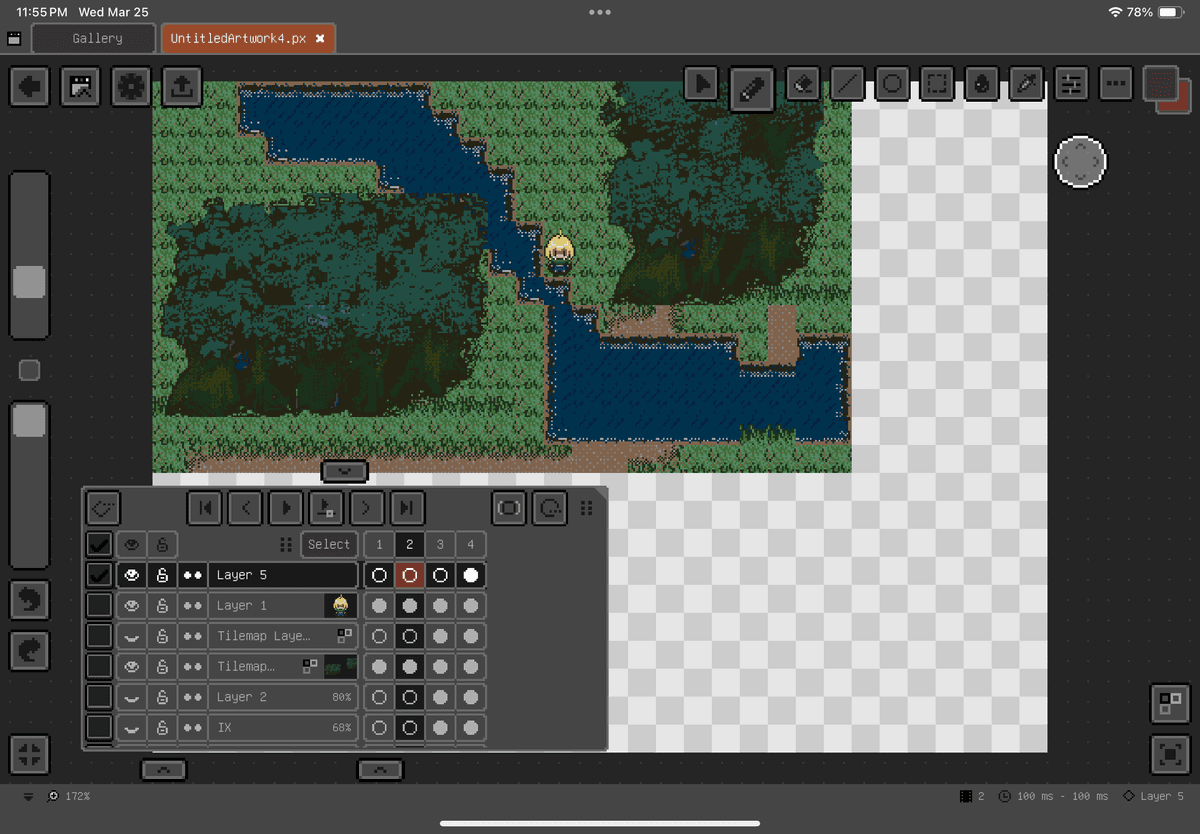The image size is (1200, 834).
Task: Choose the Ellipse shape tool
Action: (893, 85)
